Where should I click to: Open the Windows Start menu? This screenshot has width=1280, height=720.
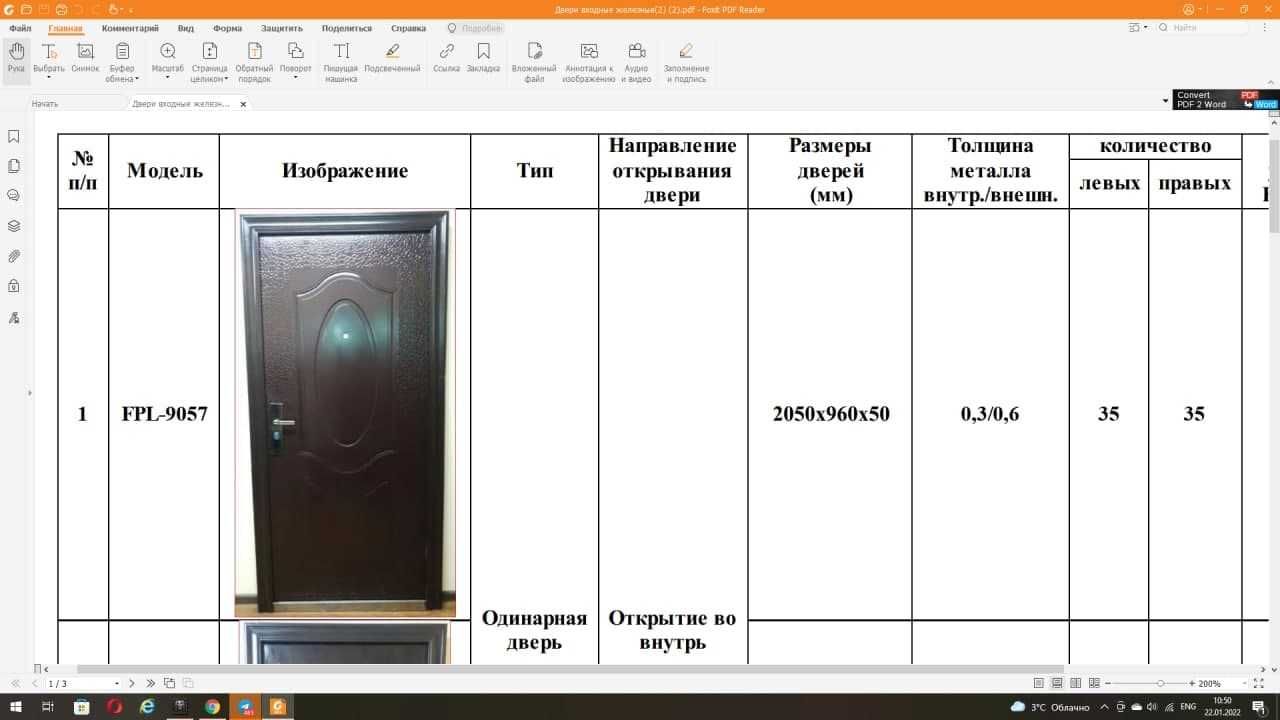click(14, 707)
